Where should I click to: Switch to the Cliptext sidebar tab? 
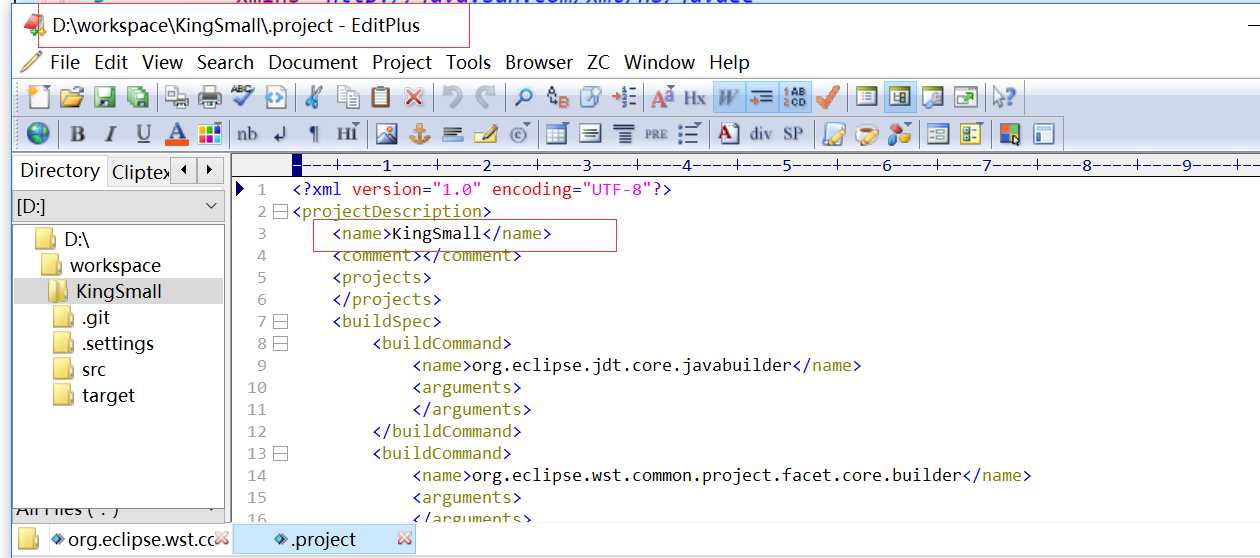(139, 172)
